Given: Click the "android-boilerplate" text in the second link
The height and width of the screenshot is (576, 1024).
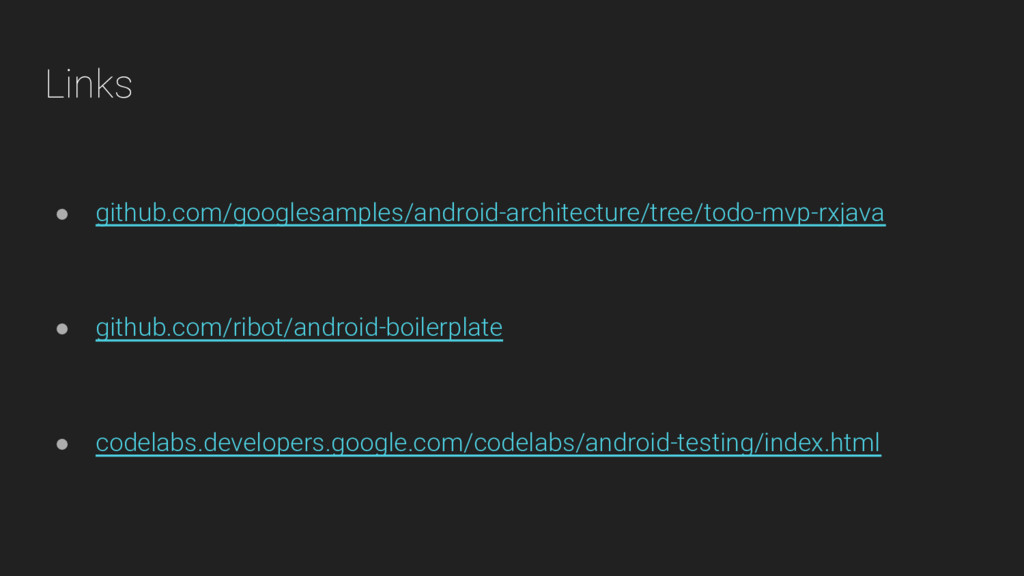Looking at the screenshot, I should coord(398,327).
